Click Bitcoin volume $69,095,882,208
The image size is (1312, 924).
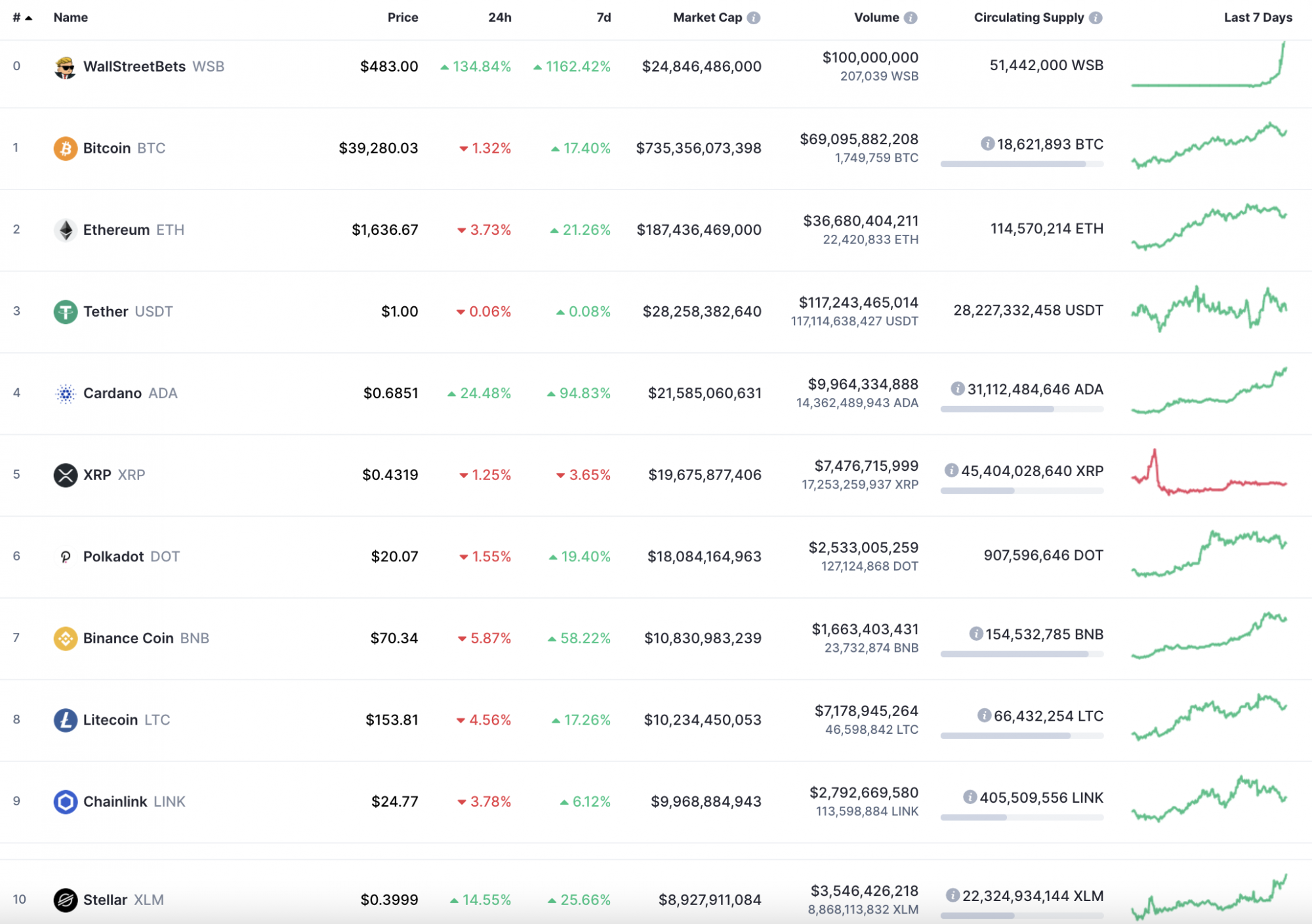pyautogui.click(x=859, y=139)
